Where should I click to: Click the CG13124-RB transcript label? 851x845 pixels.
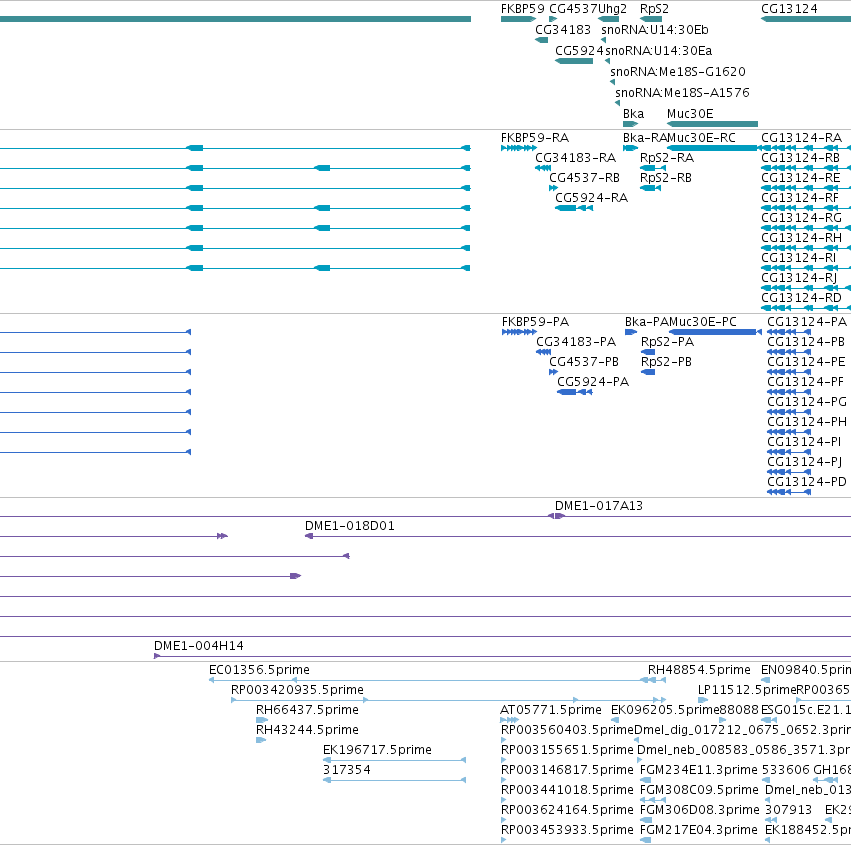pyautogui.click(x=801, y=158)
